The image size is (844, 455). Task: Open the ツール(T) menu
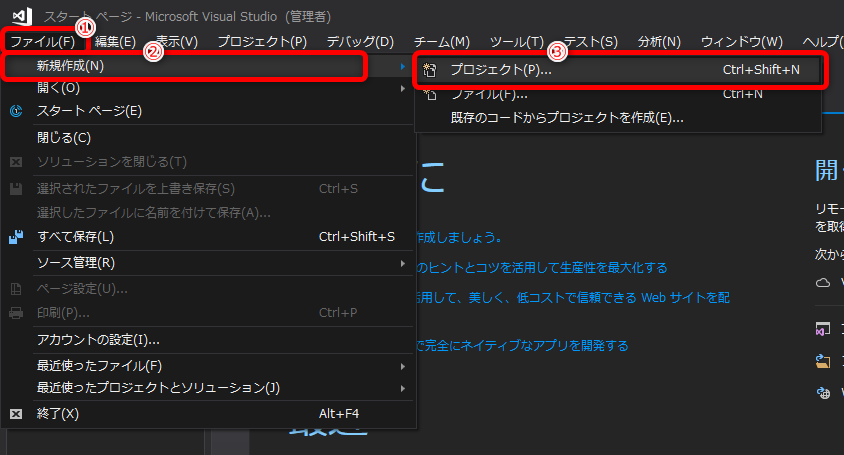pos(517,41)
